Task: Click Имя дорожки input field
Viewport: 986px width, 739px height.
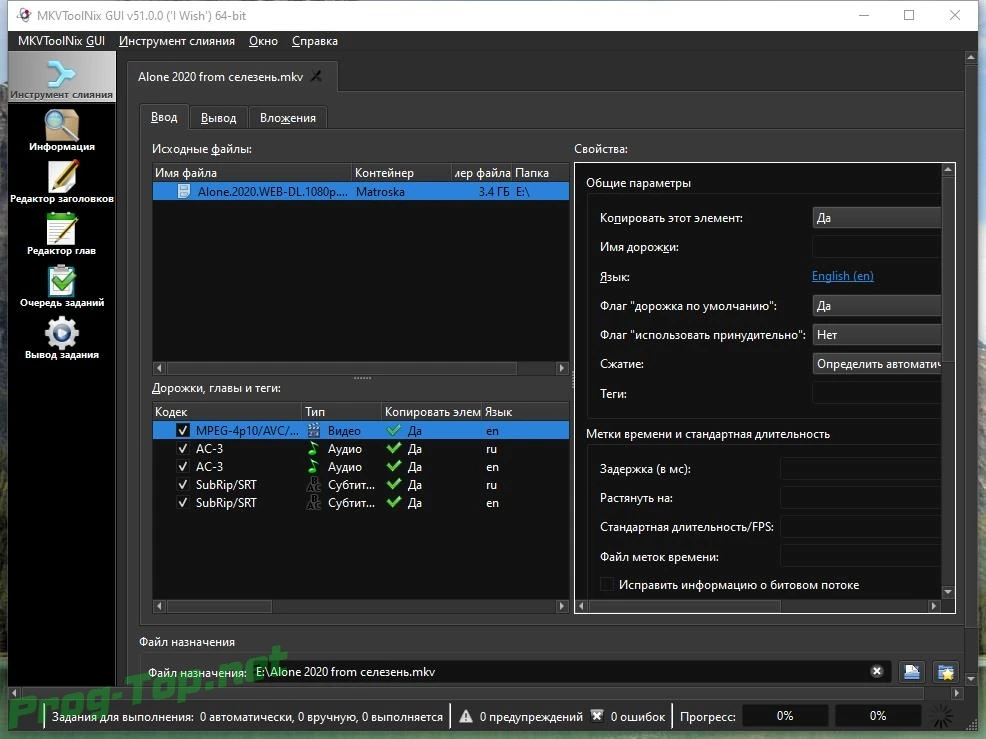Action: [877, 247]
